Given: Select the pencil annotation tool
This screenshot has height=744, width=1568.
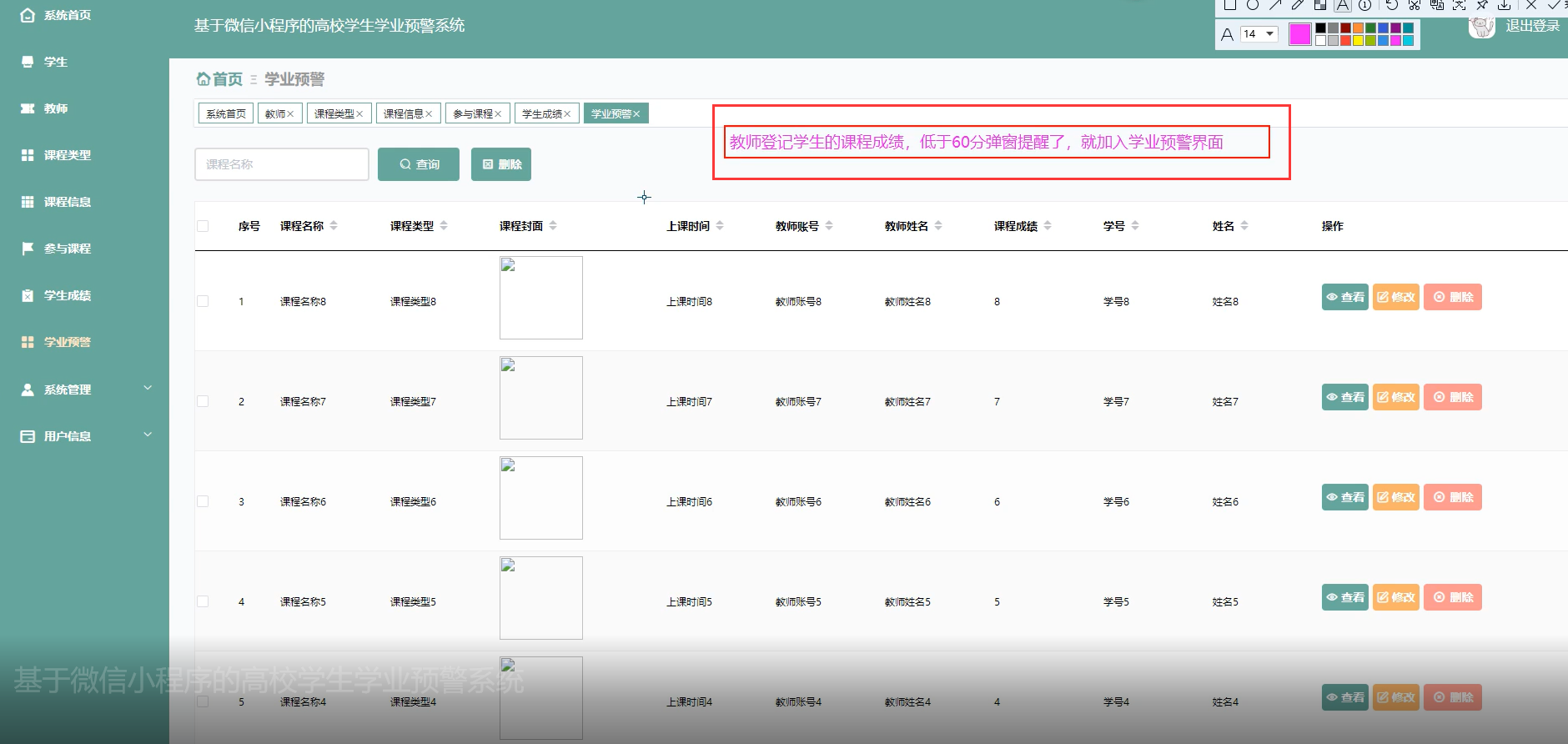Looking at the screenshot, I should coord(1298,5).
